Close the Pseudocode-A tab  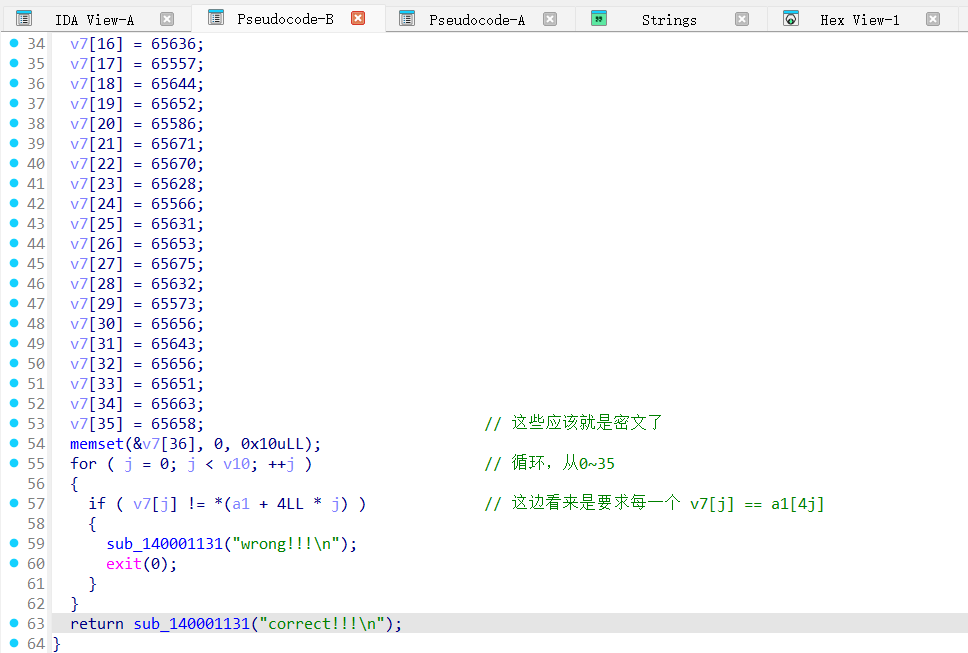pyautogui.click(x=550, y=19)
